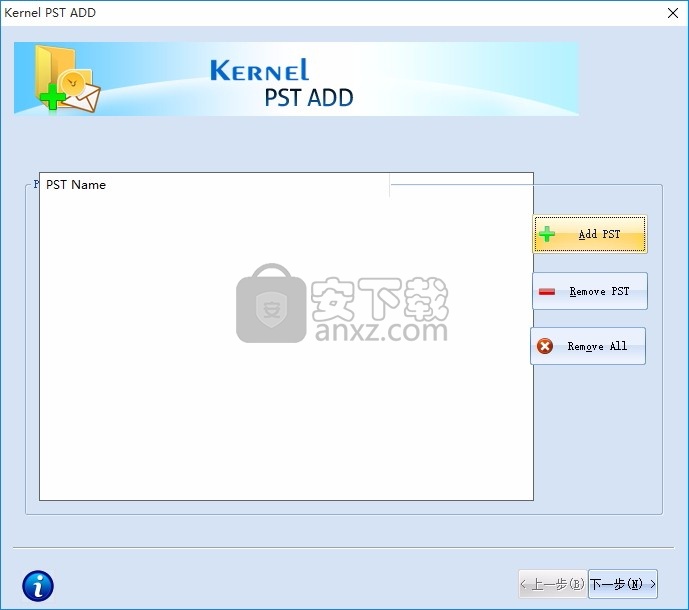Click the PST Name column header
The width and height of the screenshot is (689, 610).
(x=214, y=185)
